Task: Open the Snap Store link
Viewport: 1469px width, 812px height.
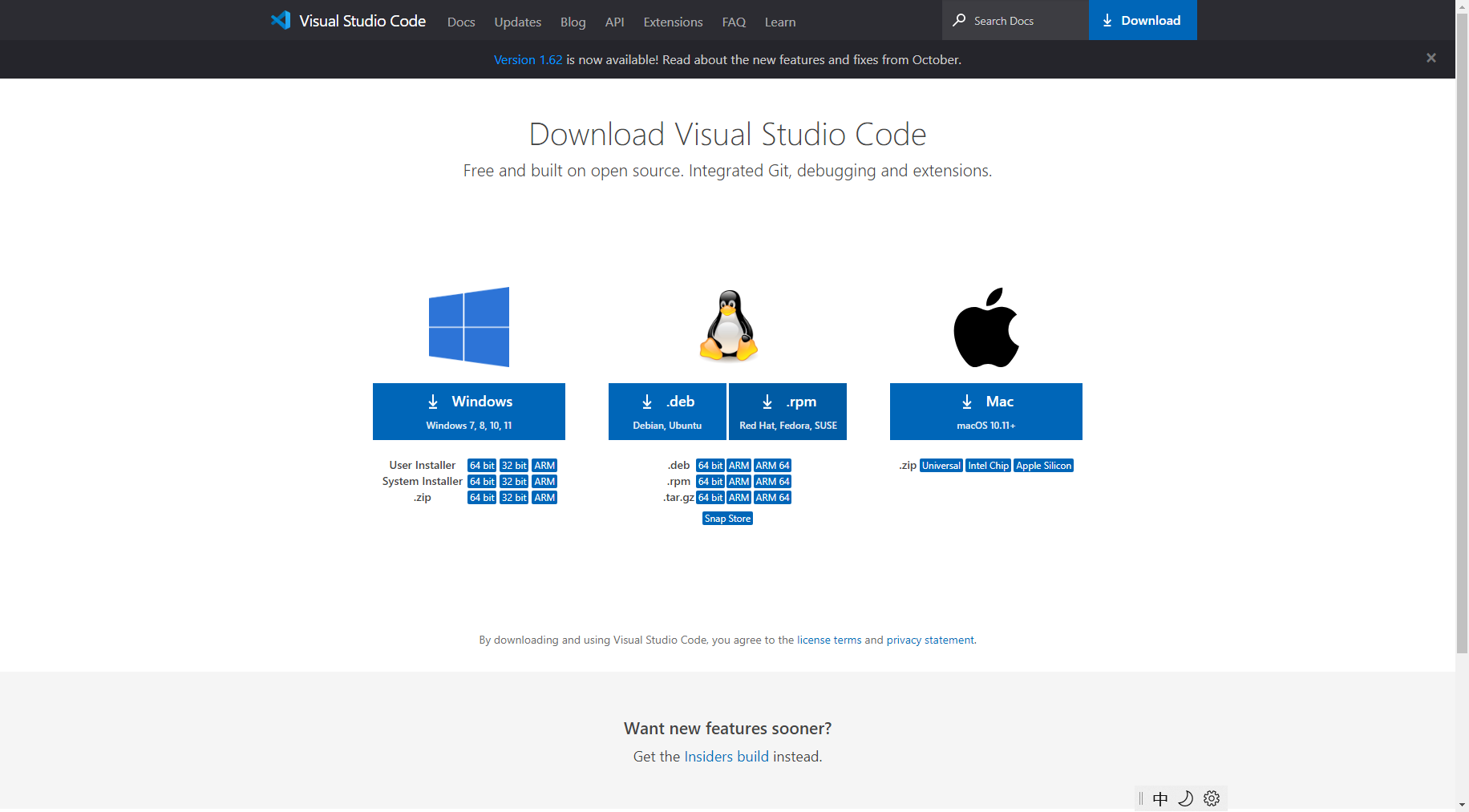Action: [728, 519]
